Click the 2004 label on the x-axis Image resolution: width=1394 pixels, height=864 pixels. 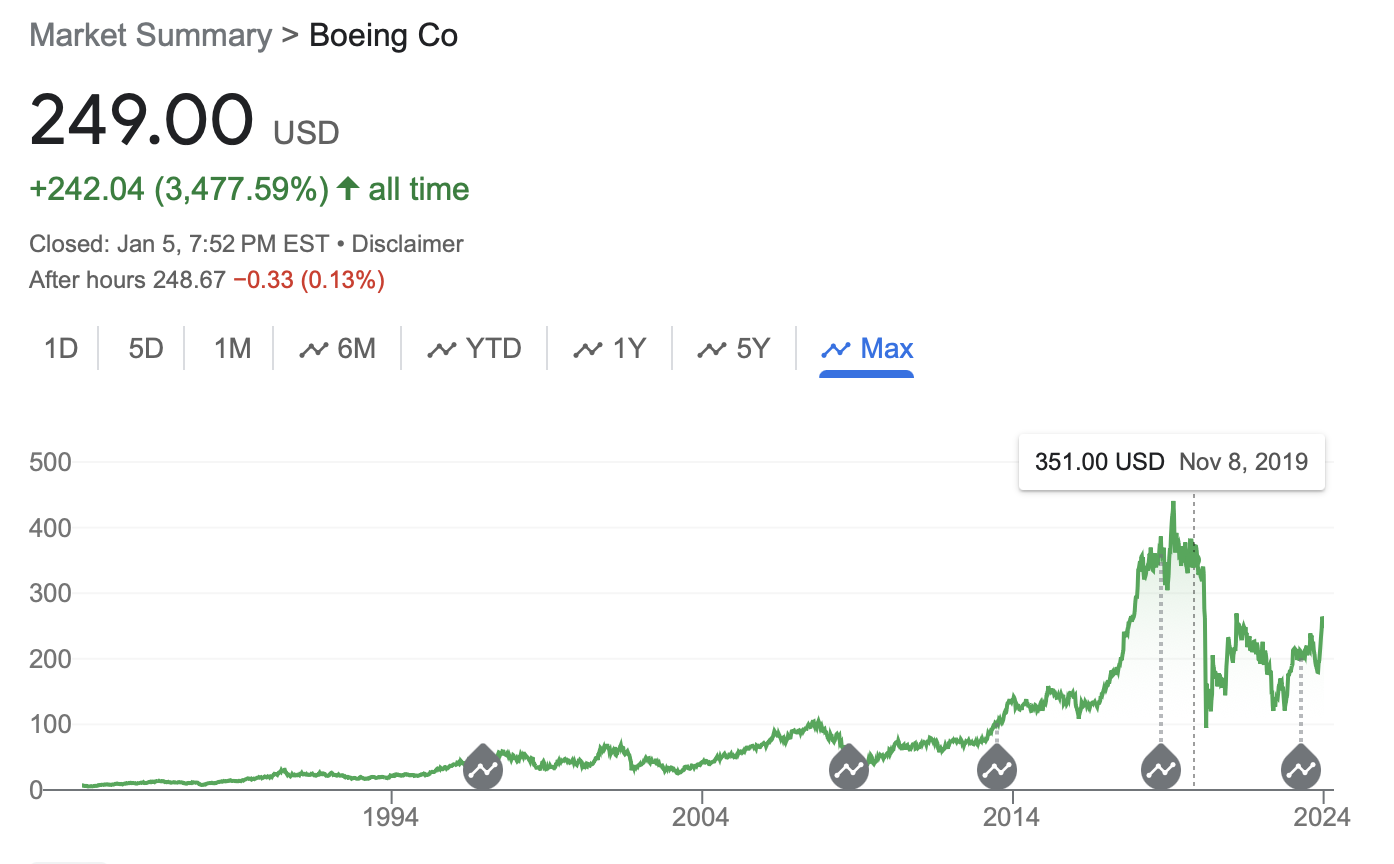click(702, 816)
